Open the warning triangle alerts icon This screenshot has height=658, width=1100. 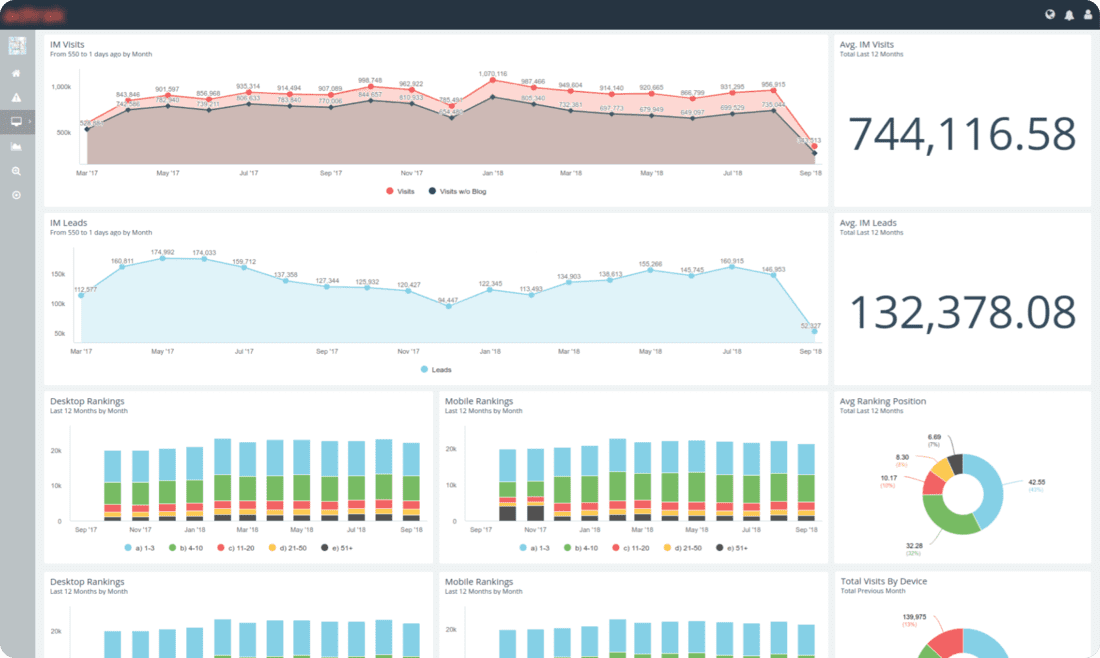coord(16,98)
